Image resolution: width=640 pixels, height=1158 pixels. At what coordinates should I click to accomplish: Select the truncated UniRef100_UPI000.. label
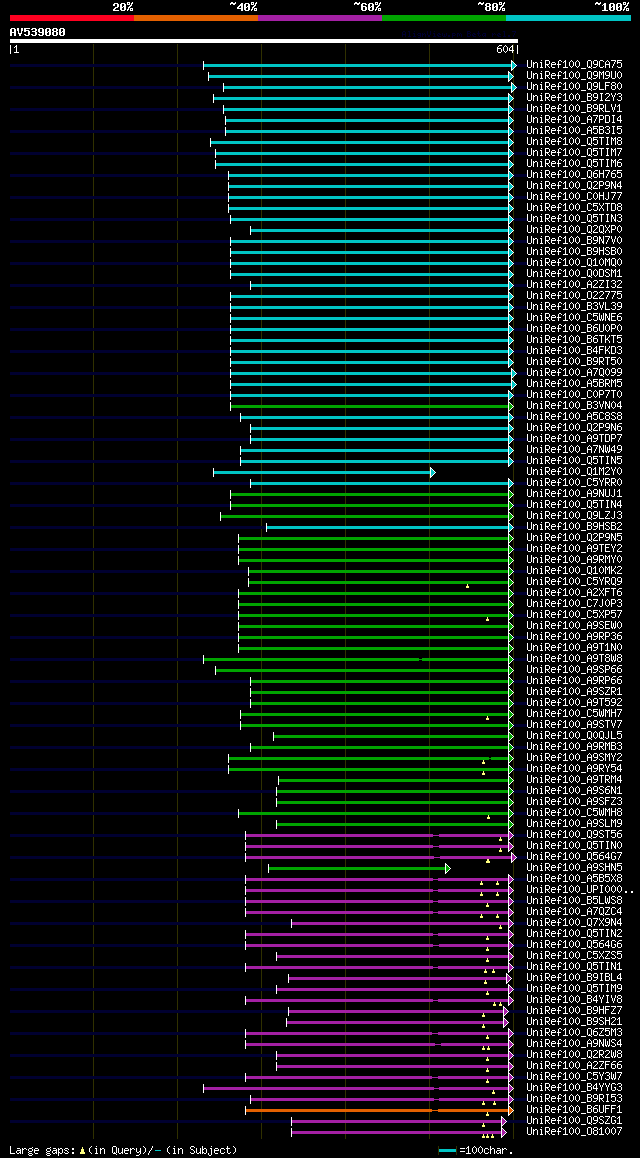pyautogui.click(x=579, y=890)
